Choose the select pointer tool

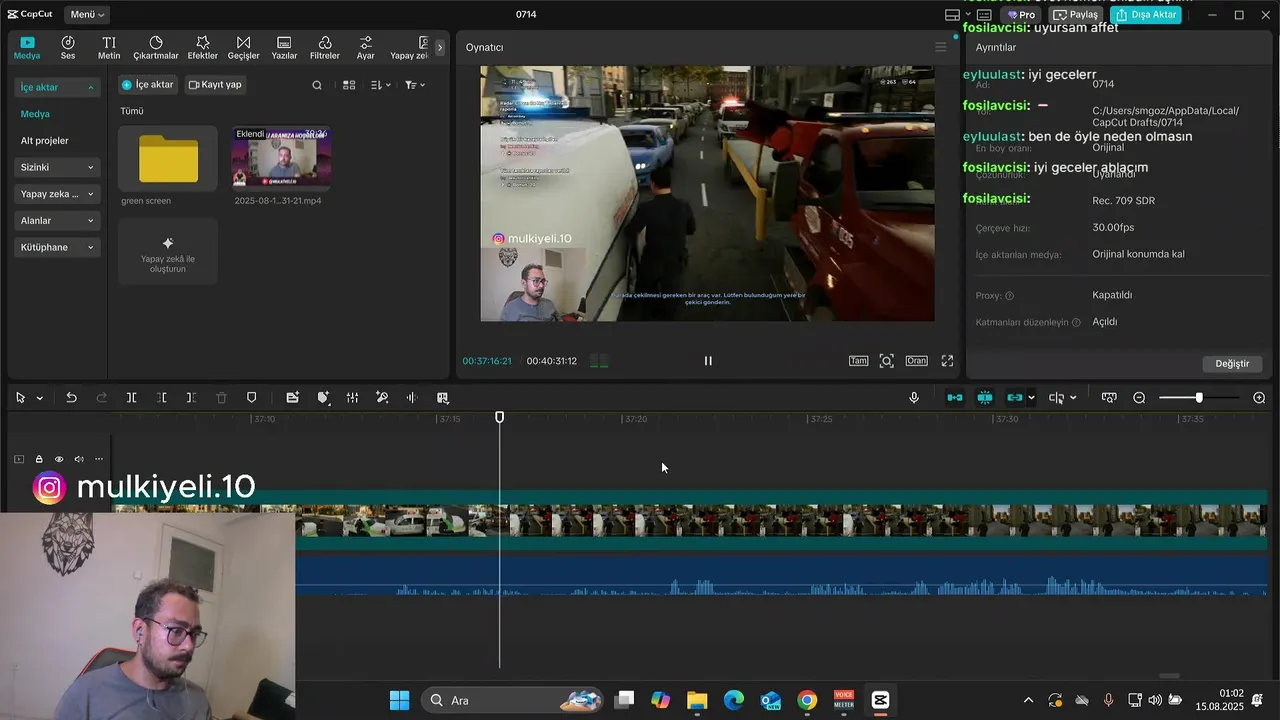[x=20, y=398]
